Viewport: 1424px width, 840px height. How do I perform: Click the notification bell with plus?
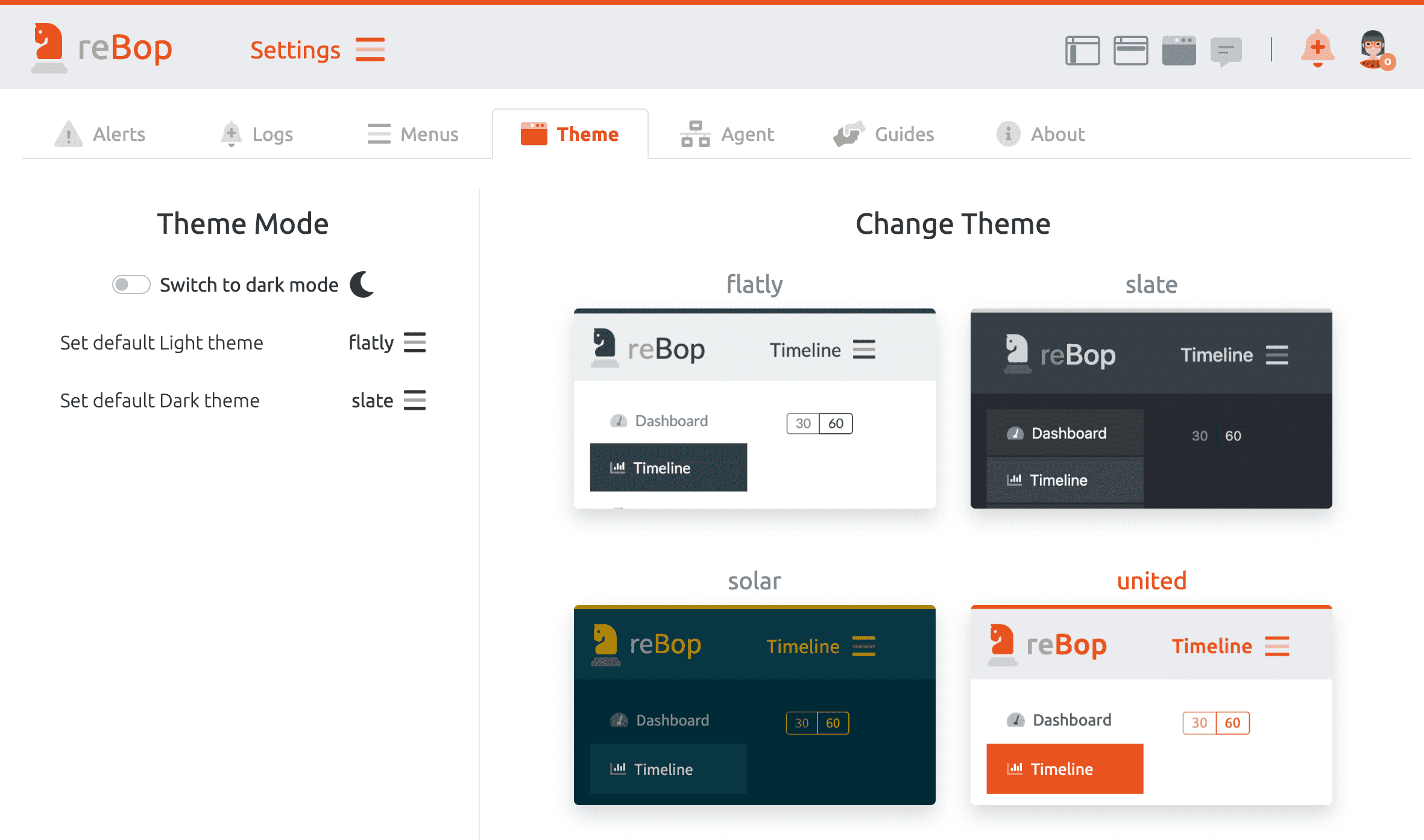(x=1317, y=48)
